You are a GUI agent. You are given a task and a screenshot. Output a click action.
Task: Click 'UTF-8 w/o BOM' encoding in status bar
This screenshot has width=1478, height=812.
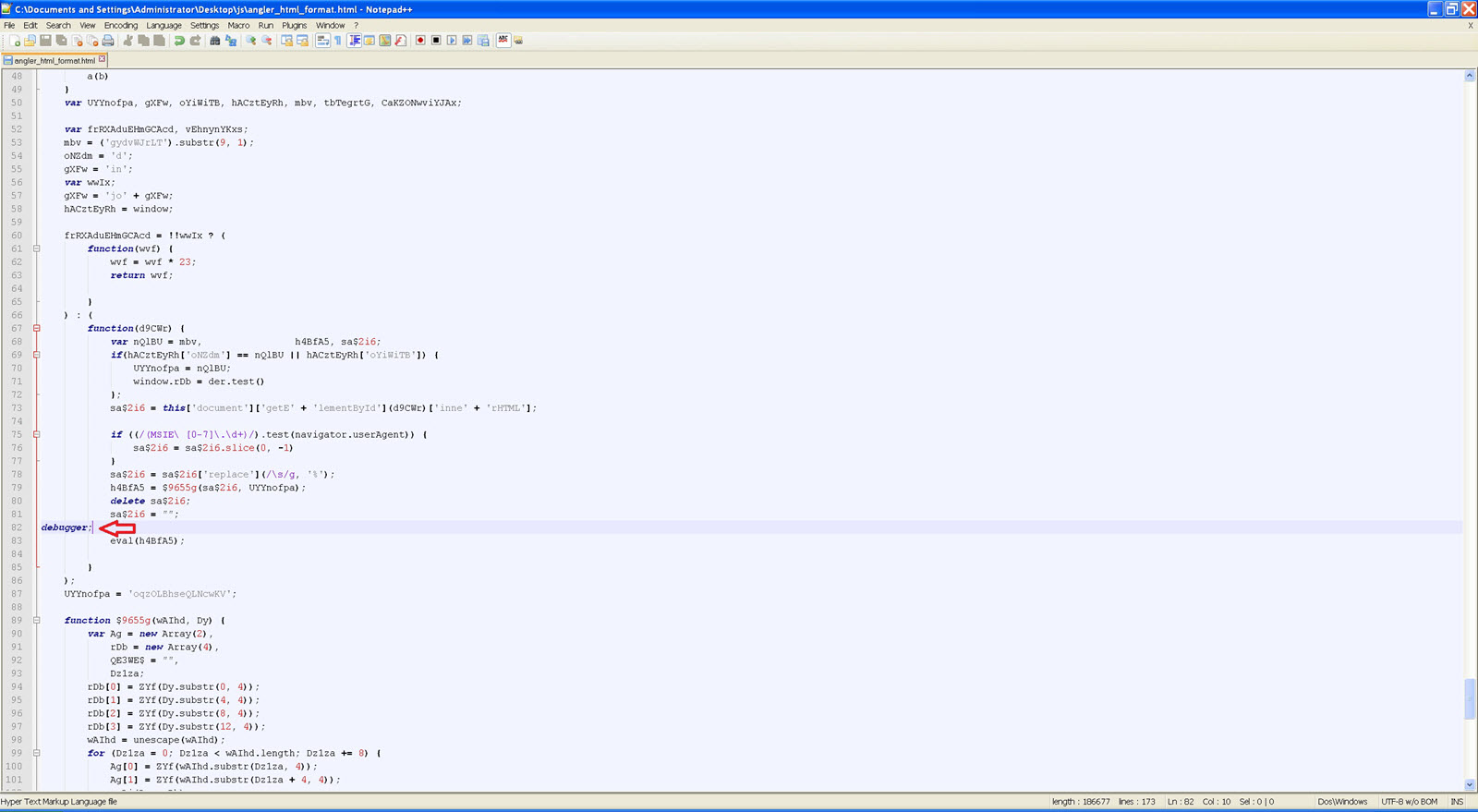click(x=1409, y=802)
